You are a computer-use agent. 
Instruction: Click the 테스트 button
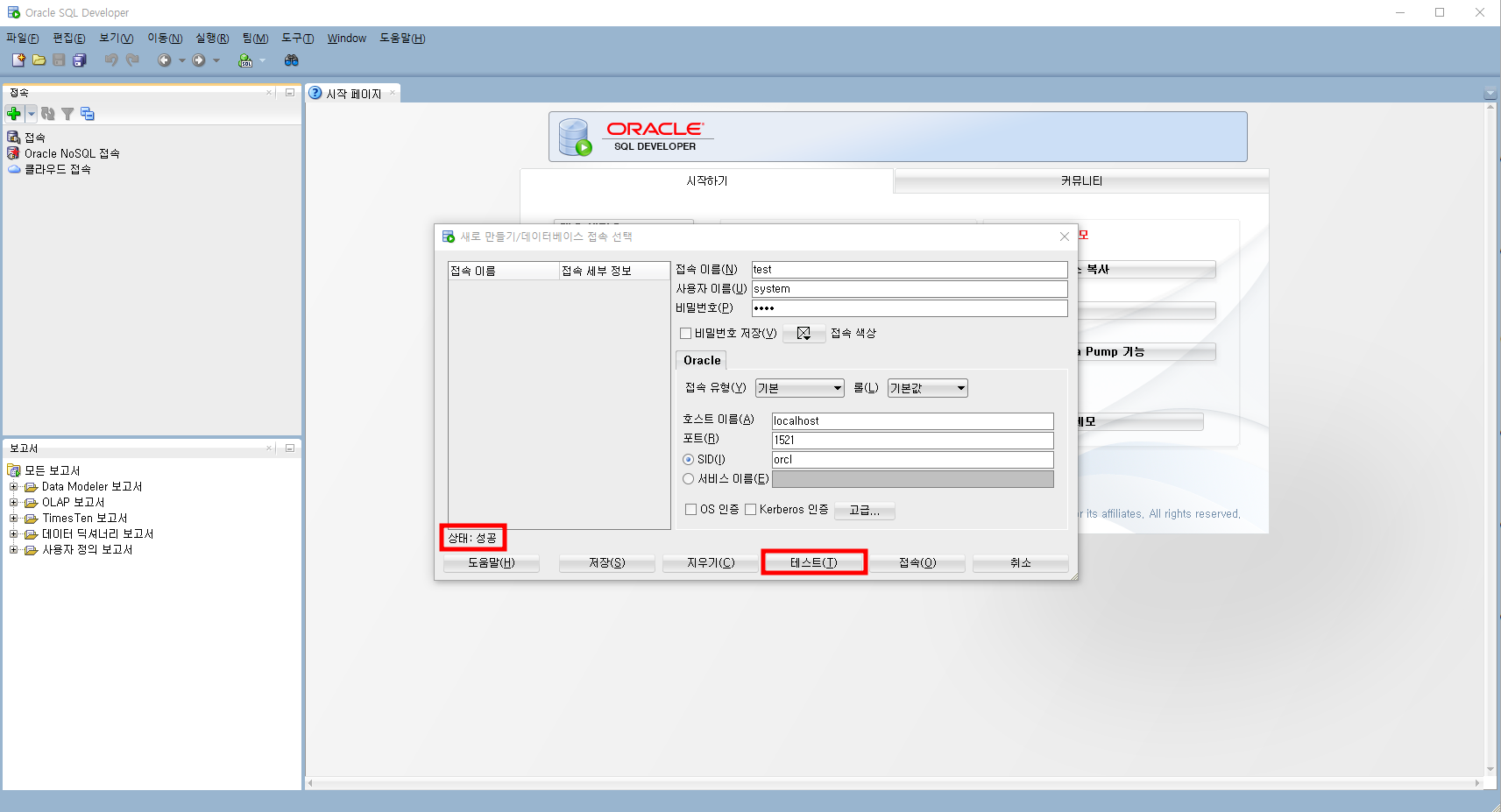click(x=814, y=562)
